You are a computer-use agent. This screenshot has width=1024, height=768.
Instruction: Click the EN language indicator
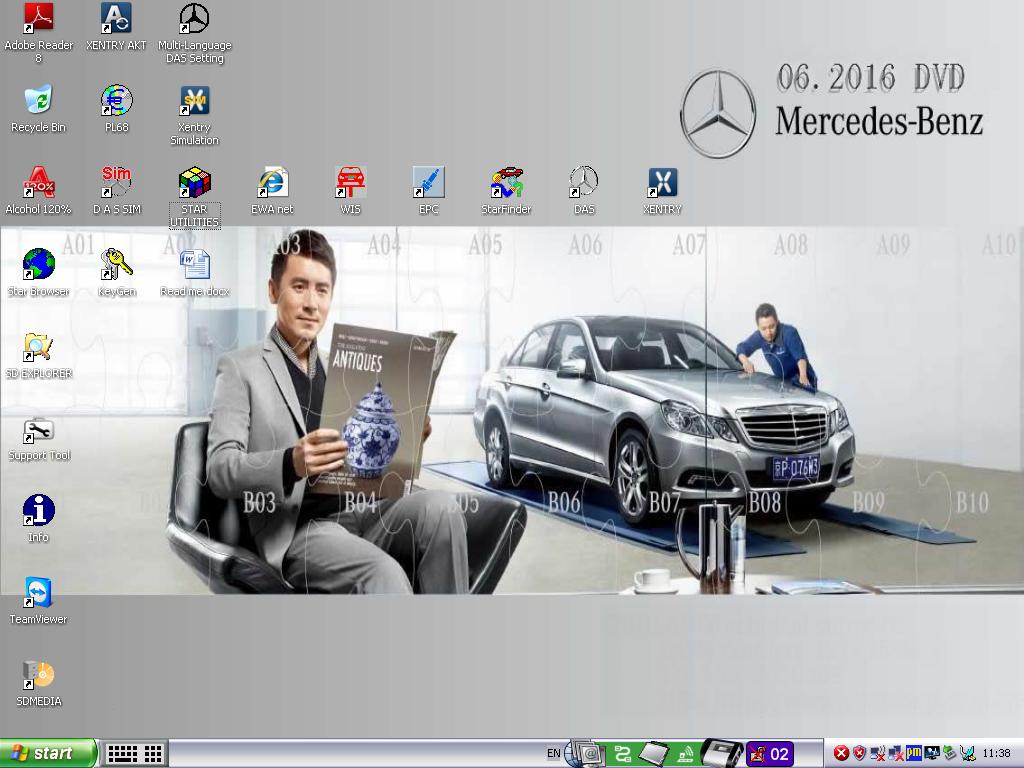coord(554,754)
